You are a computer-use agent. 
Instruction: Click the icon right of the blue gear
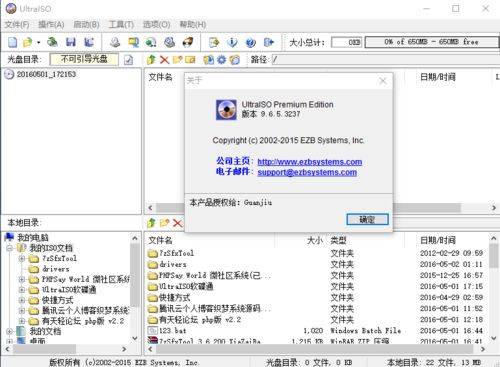coord(235,60)
